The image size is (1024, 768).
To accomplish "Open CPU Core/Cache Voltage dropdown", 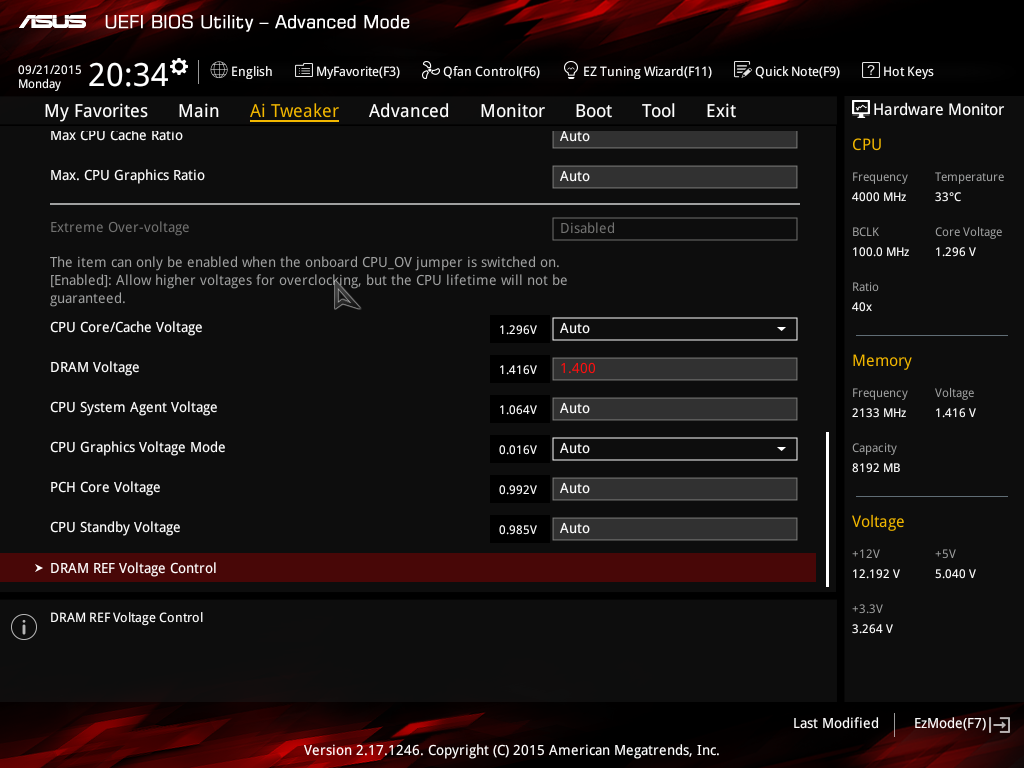I will coord(675,328).
